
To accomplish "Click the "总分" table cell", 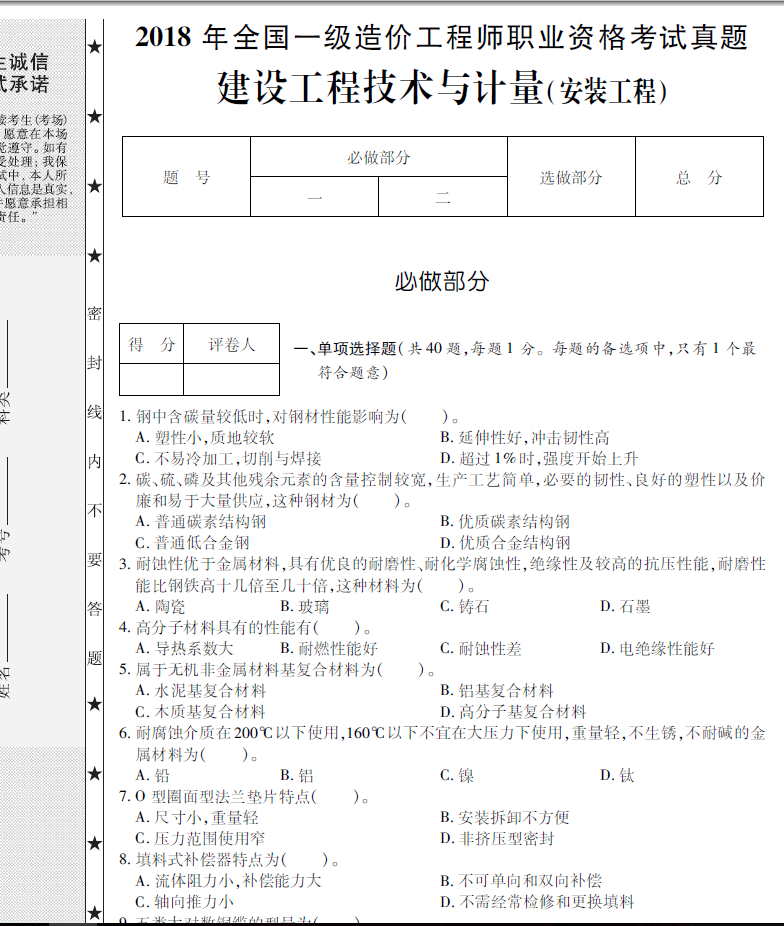I will 699,177.
